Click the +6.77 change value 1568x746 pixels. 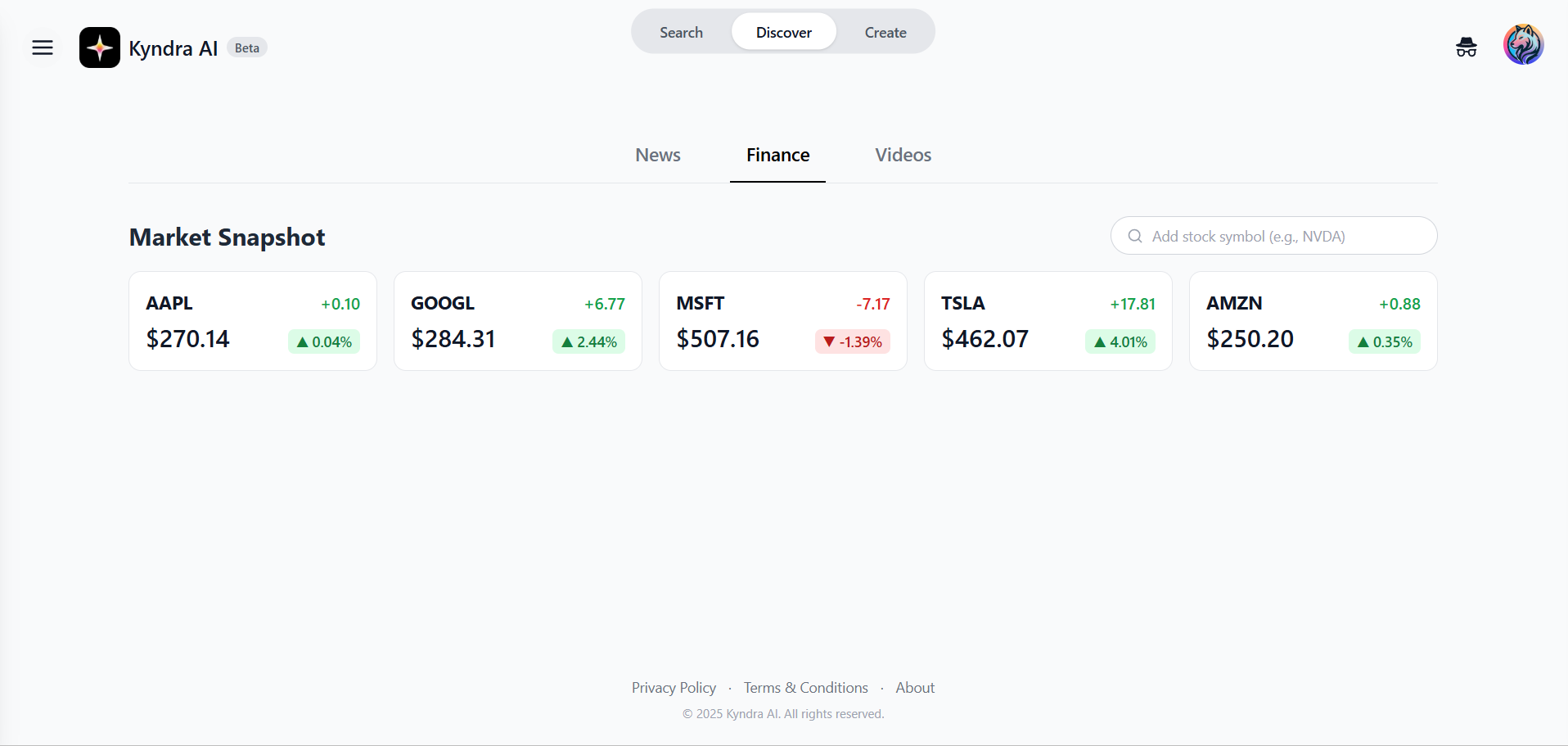pyautogui.click(x=605, y=304)
